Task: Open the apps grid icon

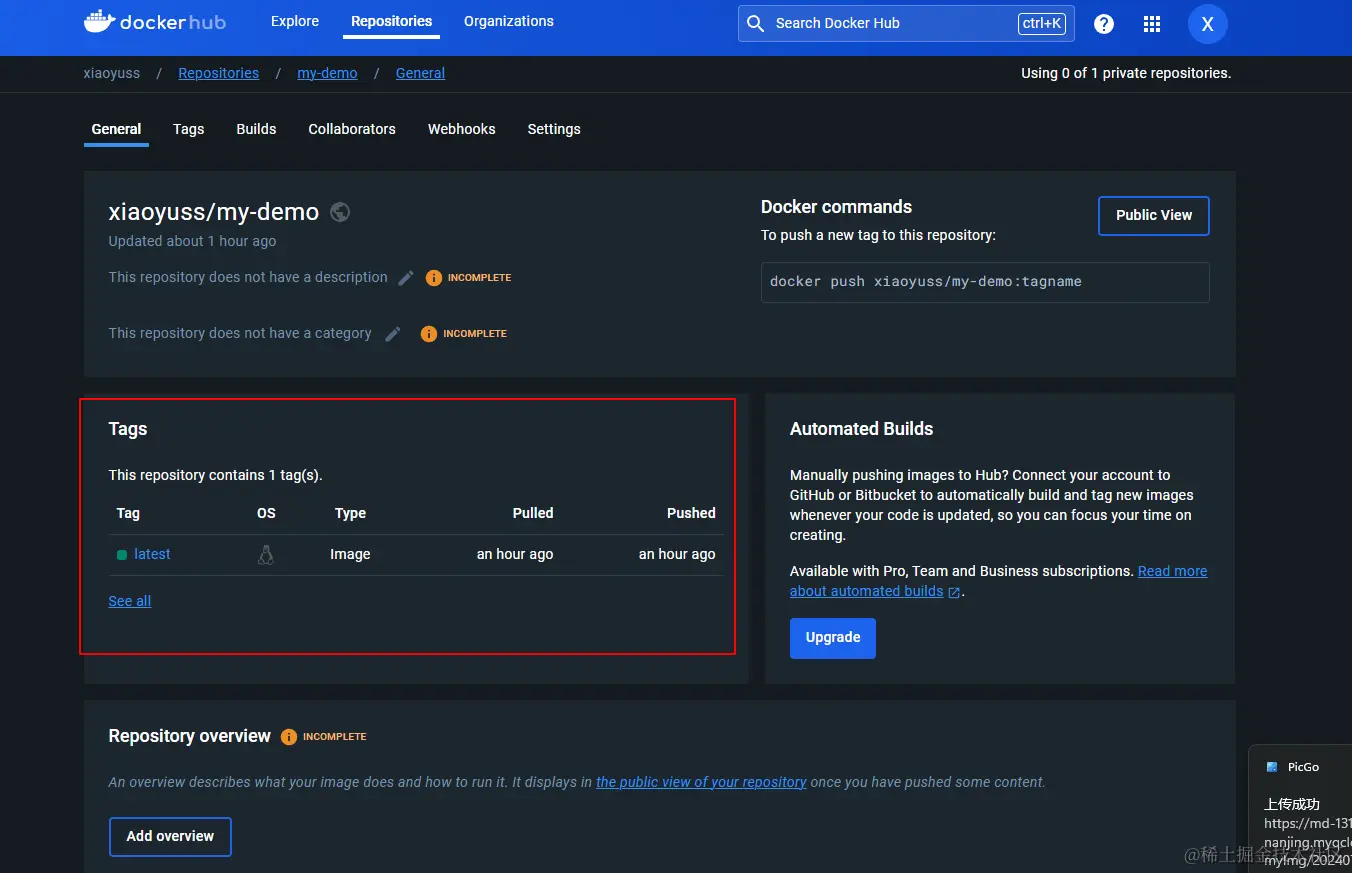Action: pyautogui.click(x=1152, y=24)
